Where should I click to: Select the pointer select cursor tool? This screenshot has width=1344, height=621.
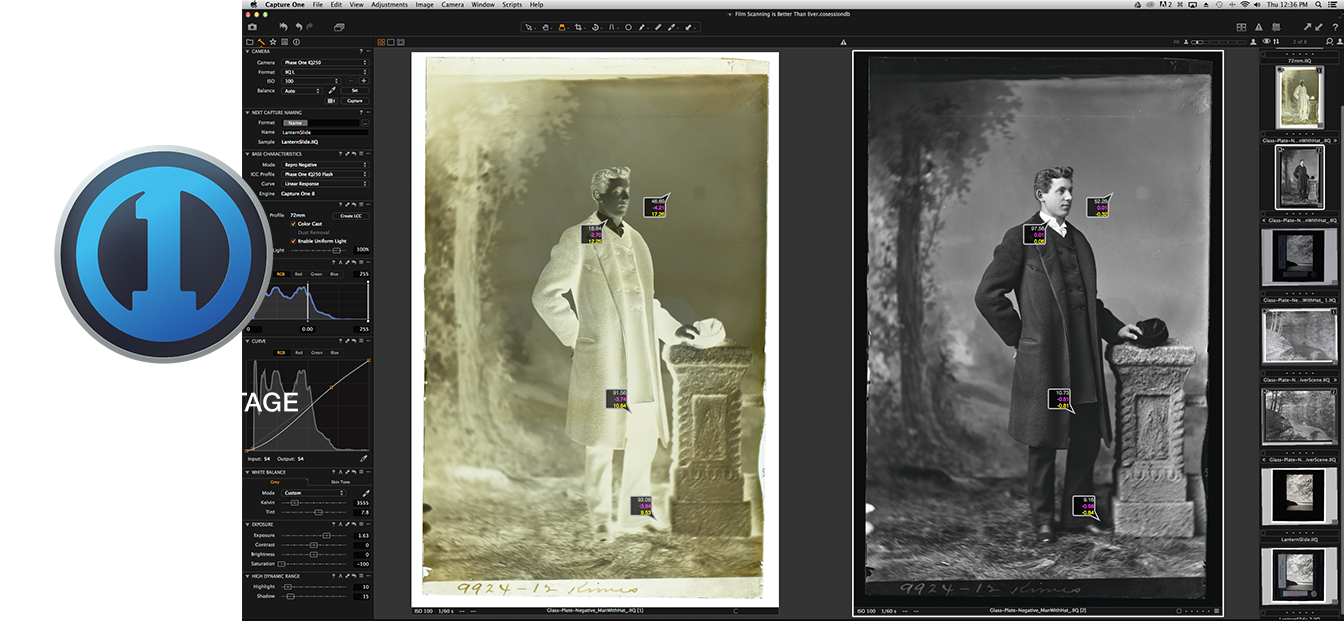(528, 27)
